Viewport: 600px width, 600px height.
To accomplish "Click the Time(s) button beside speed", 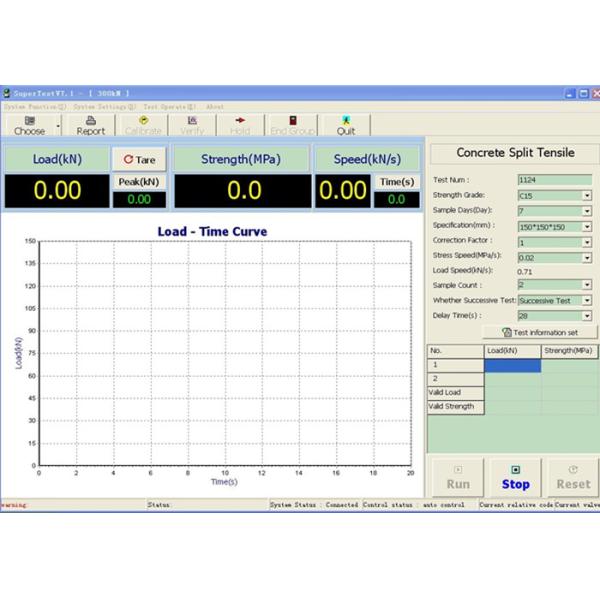I will (397, 181).
